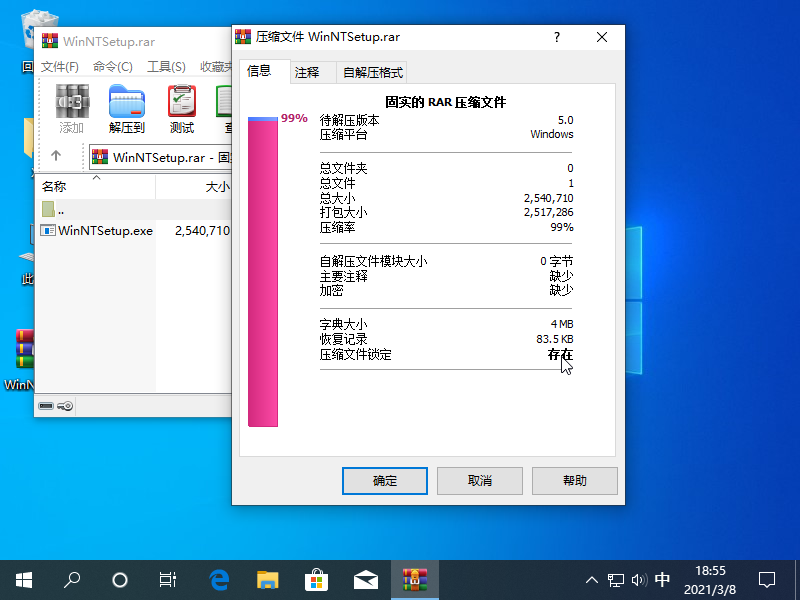
Task: Open the 文件(F) menu
Action: (60, 67)
